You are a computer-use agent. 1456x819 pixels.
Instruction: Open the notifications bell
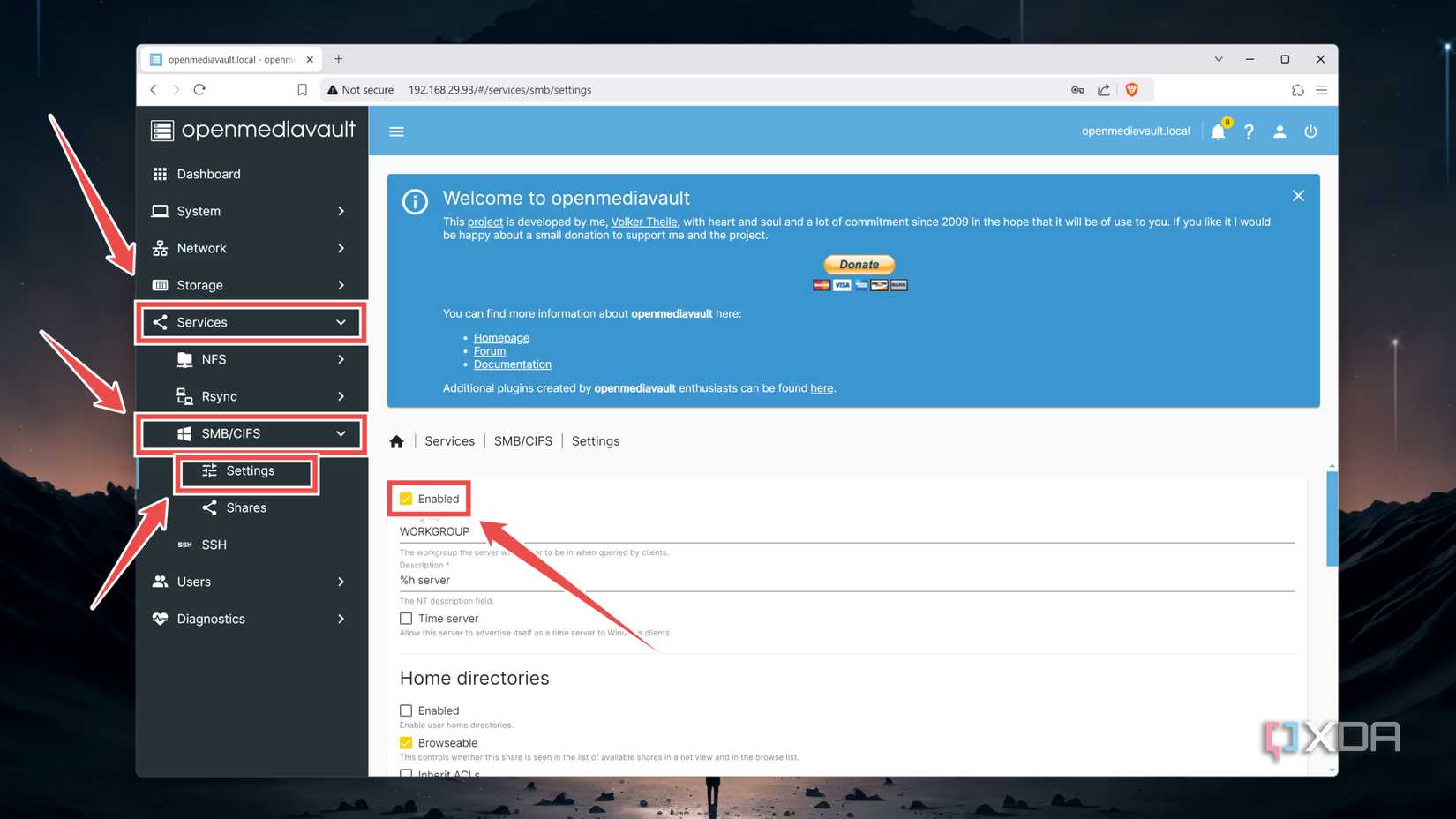(1219, 131)
